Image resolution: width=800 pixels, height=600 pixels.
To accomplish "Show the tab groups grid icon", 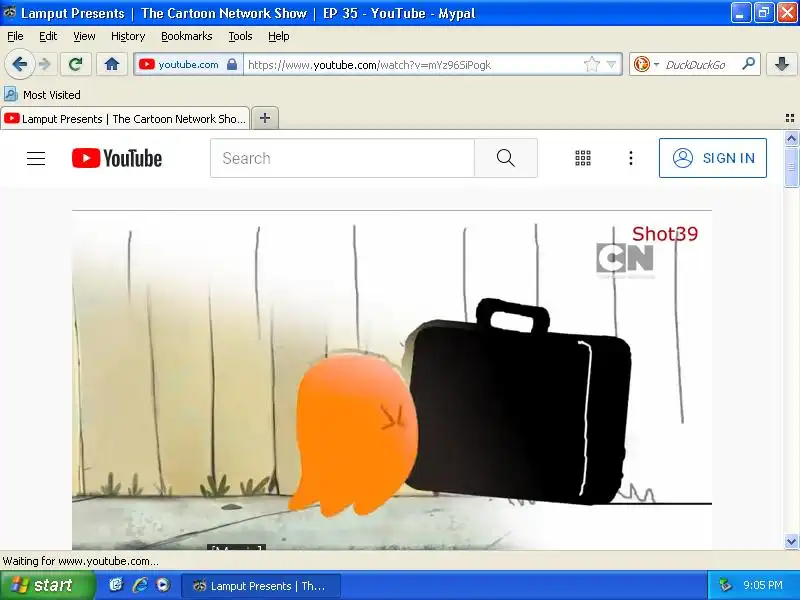I will tap(790, 118).
